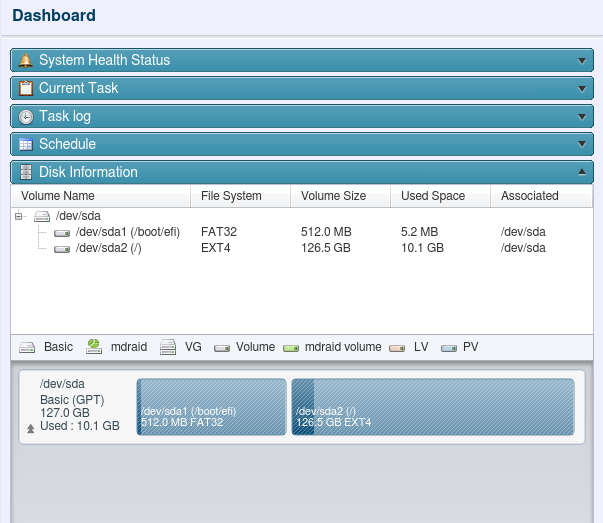Click the Task log clock icon

coord(26,116)
